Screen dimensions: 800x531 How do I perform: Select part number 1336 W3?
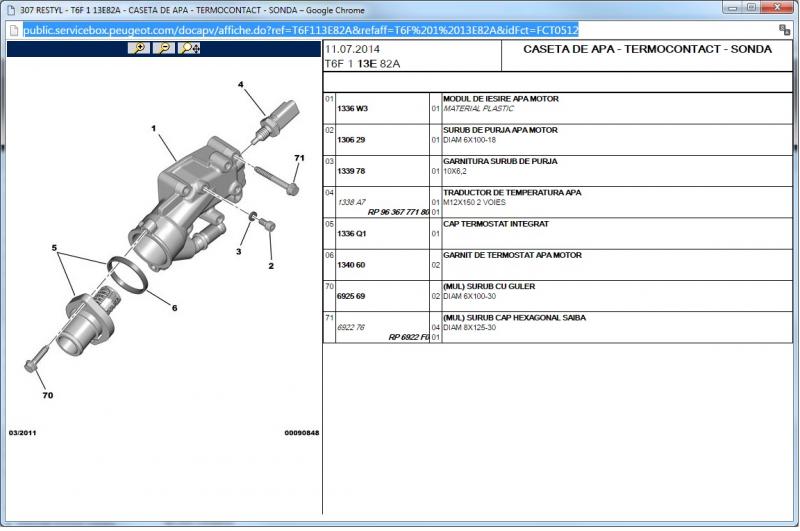click(x=352, y=109)
